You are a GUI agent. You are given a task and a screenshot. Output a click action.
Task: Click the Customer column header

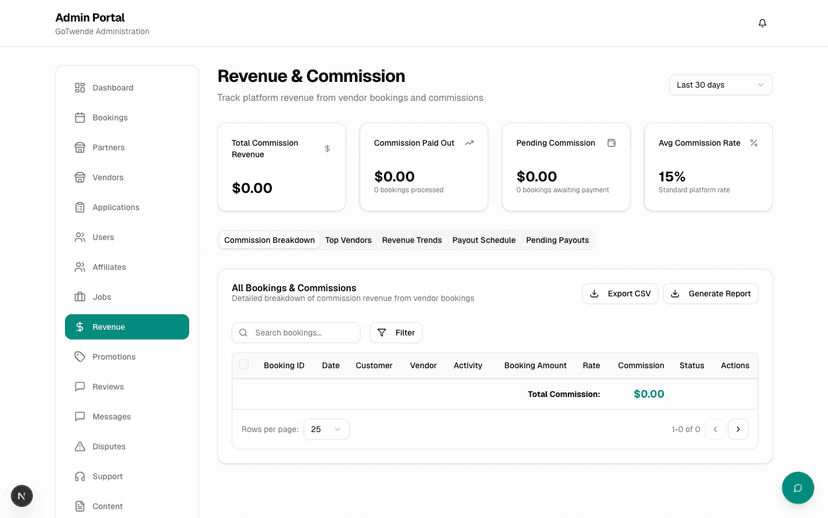coord(374,365)
